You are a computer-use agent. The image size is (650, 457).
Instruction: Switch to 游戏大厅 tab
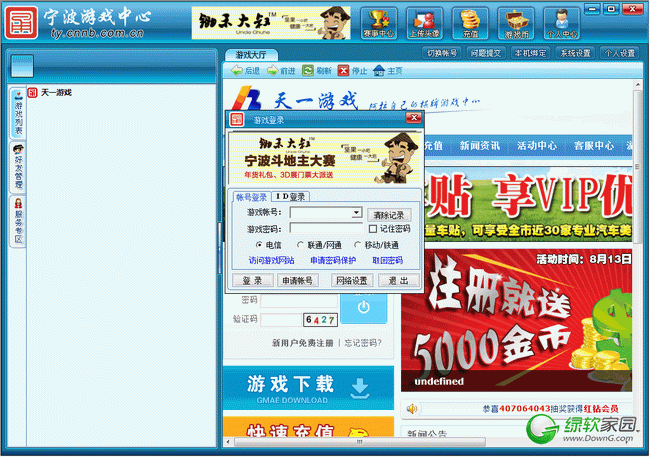(251, 55)
